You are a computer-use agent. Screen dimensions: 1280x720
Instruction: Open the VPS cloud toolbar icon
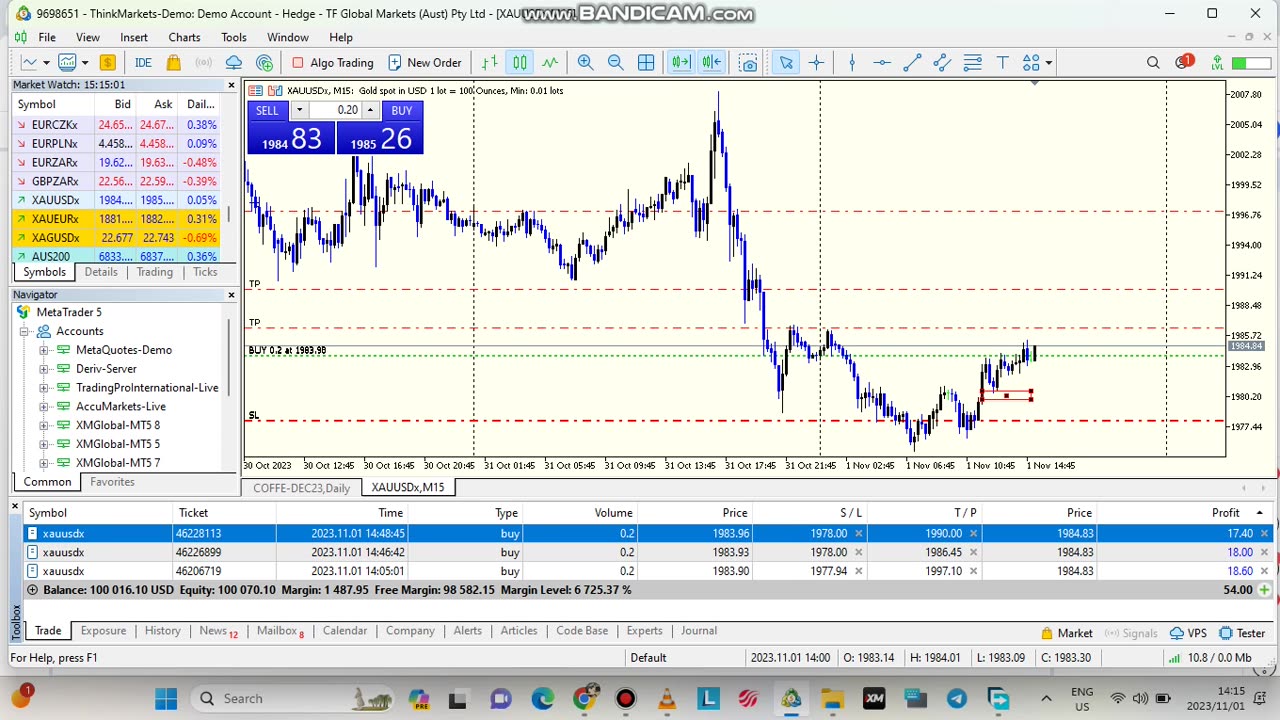tap(233, 62)
